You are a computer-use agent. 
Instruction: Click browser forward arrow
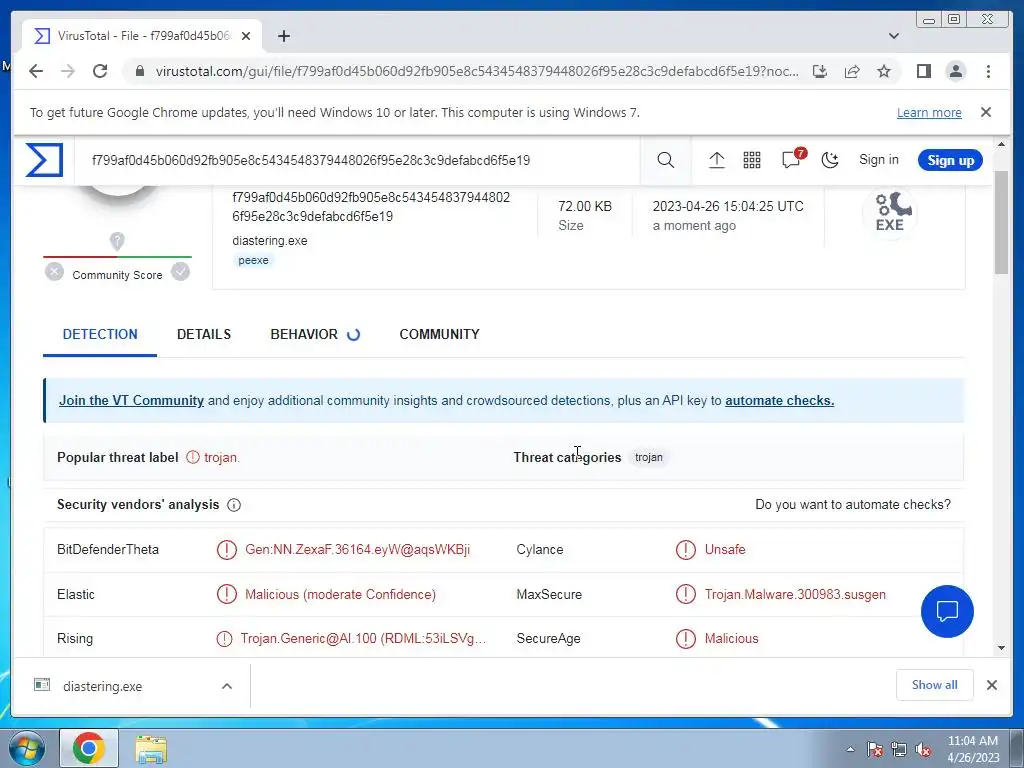68,71
